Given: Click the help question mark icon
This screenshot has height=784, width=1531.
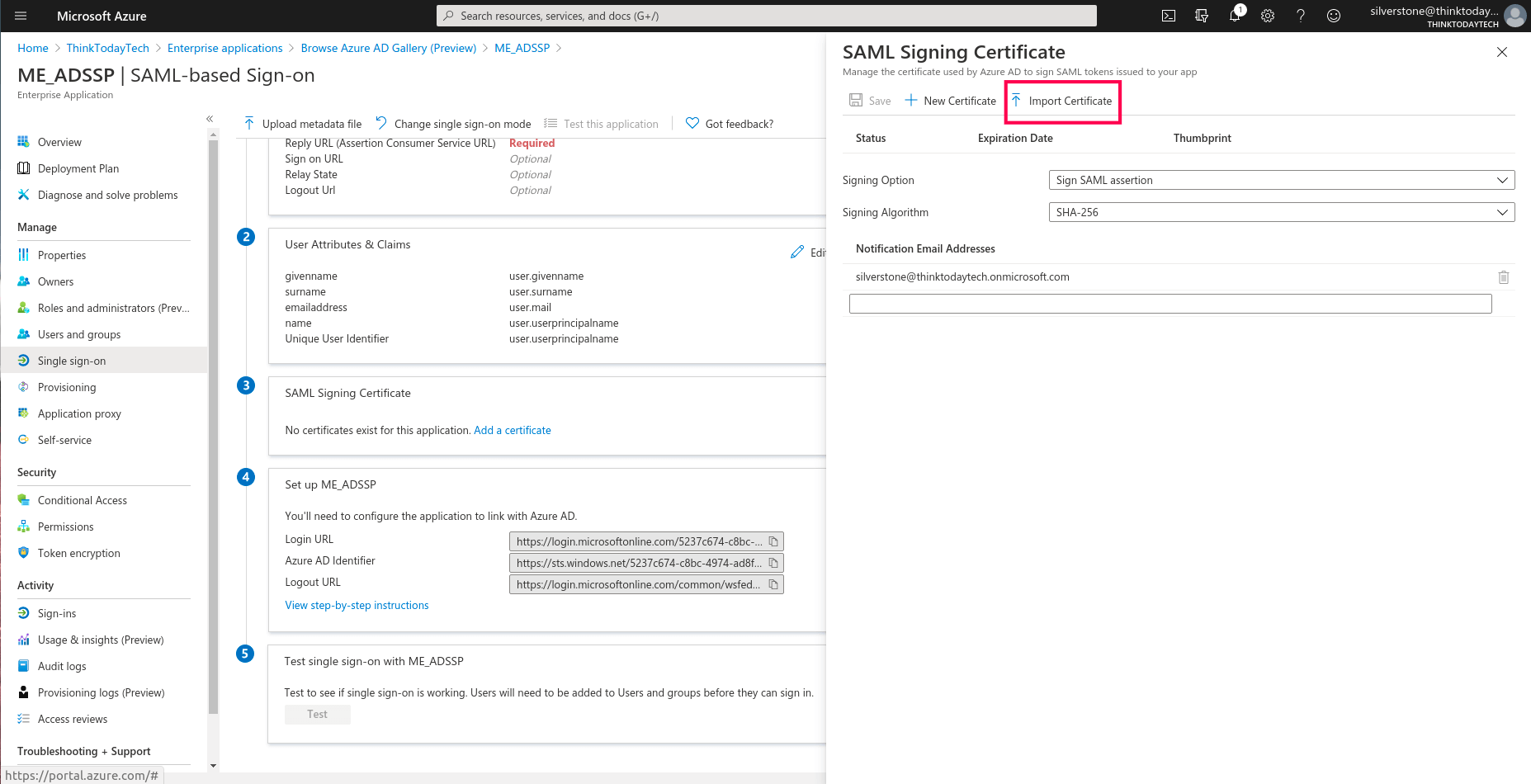Looking at the screenshot, I should [x=1301, y=16].
